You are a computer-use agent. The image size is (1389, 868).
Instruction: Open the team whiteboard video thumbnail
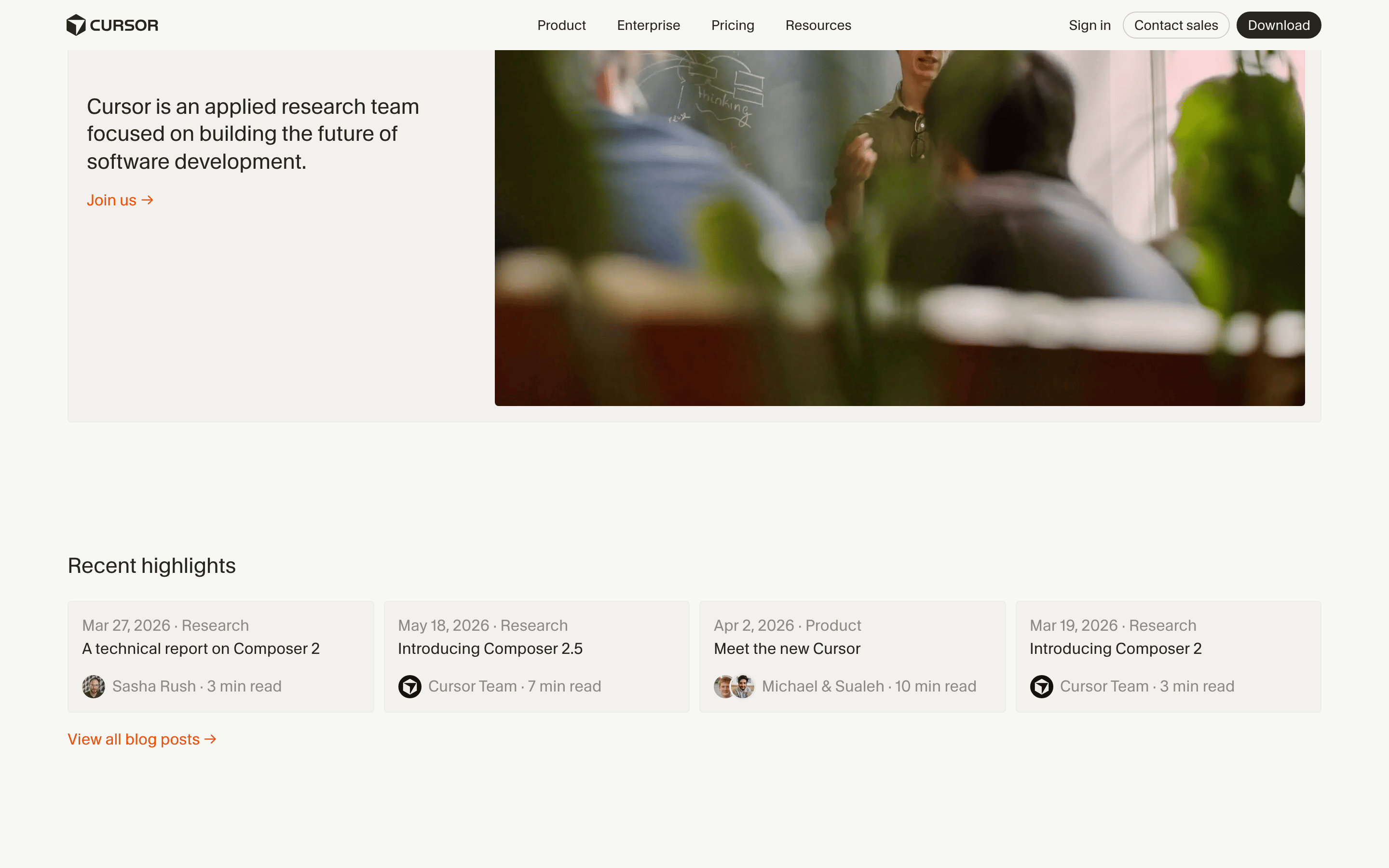(899, 227)
